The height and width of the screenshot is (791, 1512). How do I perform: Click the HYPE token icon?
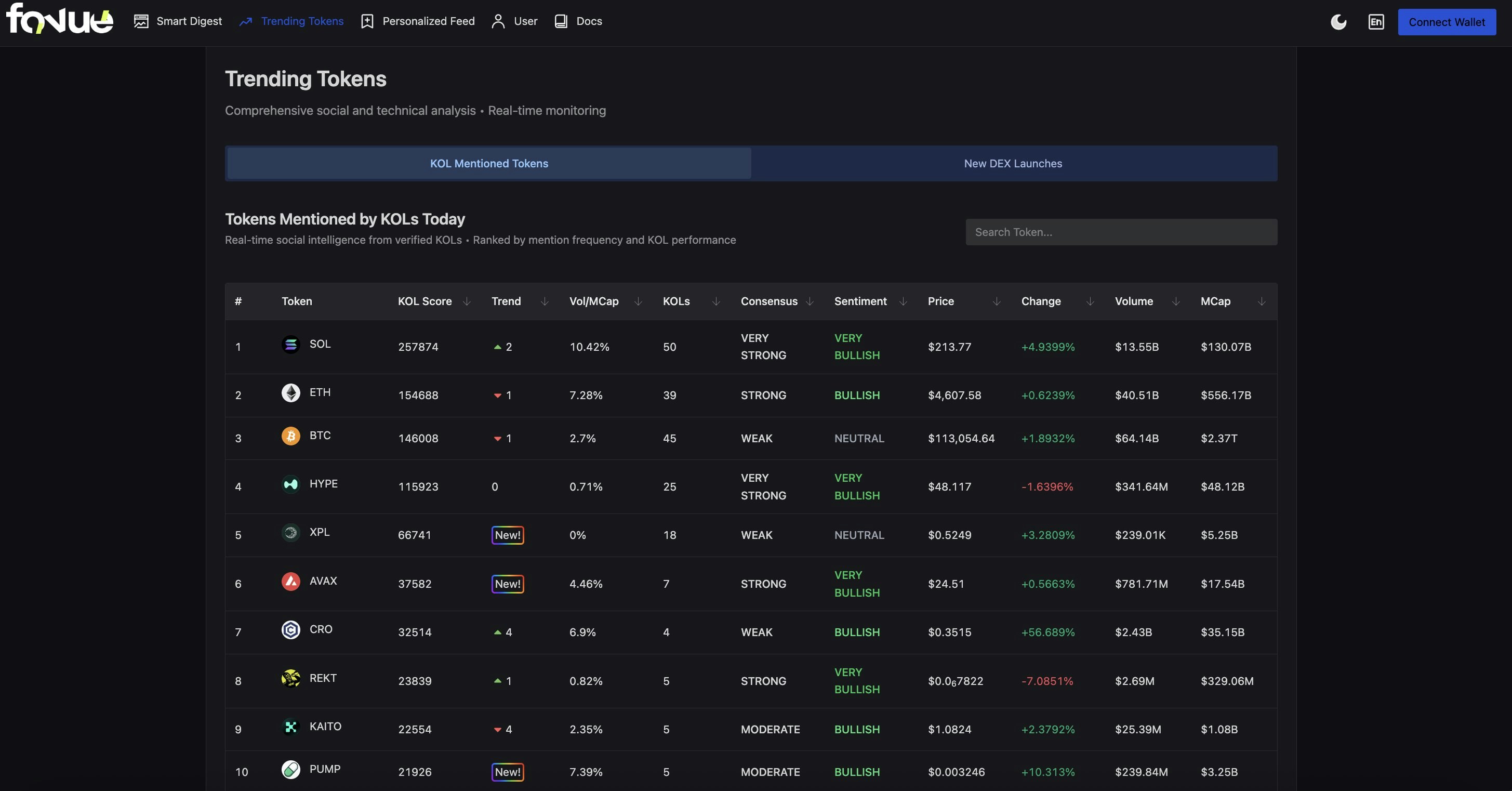click(290, 484)
